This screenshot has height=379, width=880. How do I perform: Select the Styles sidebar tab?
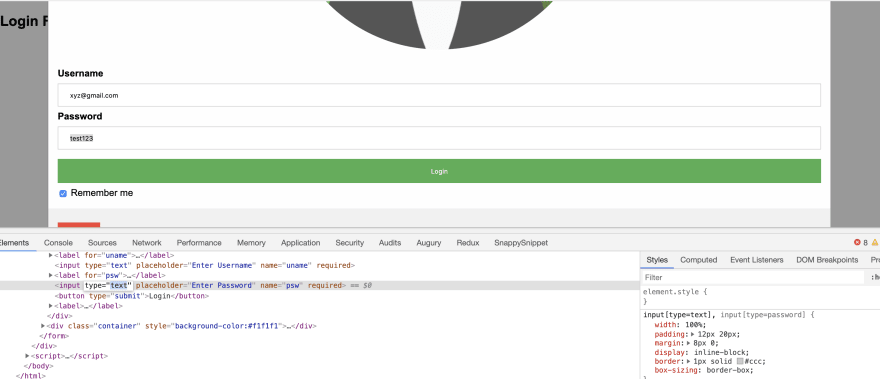coord(657,260)
